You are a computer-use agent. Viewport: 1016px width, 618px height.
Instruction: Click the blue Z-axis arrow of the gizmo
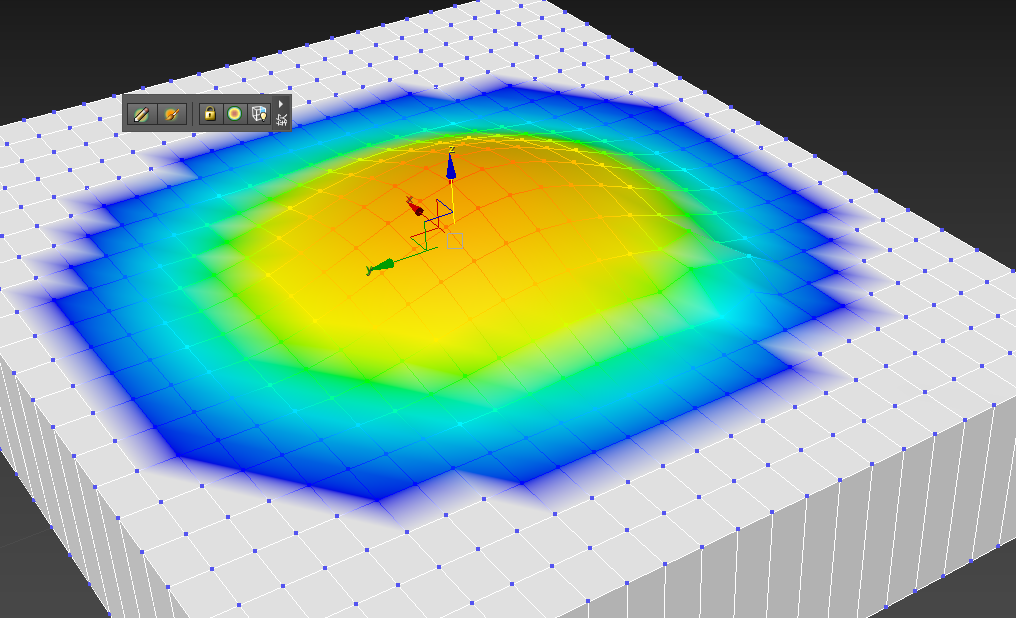click(451, 168)
